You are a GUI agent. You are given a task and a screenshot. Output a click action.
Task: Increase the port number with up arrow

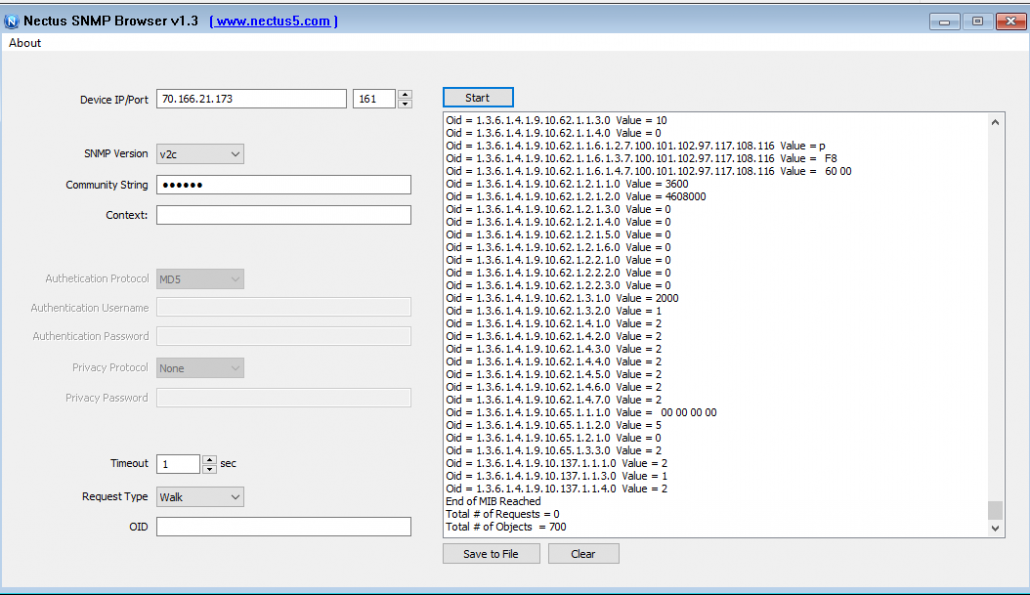point(405,95)
